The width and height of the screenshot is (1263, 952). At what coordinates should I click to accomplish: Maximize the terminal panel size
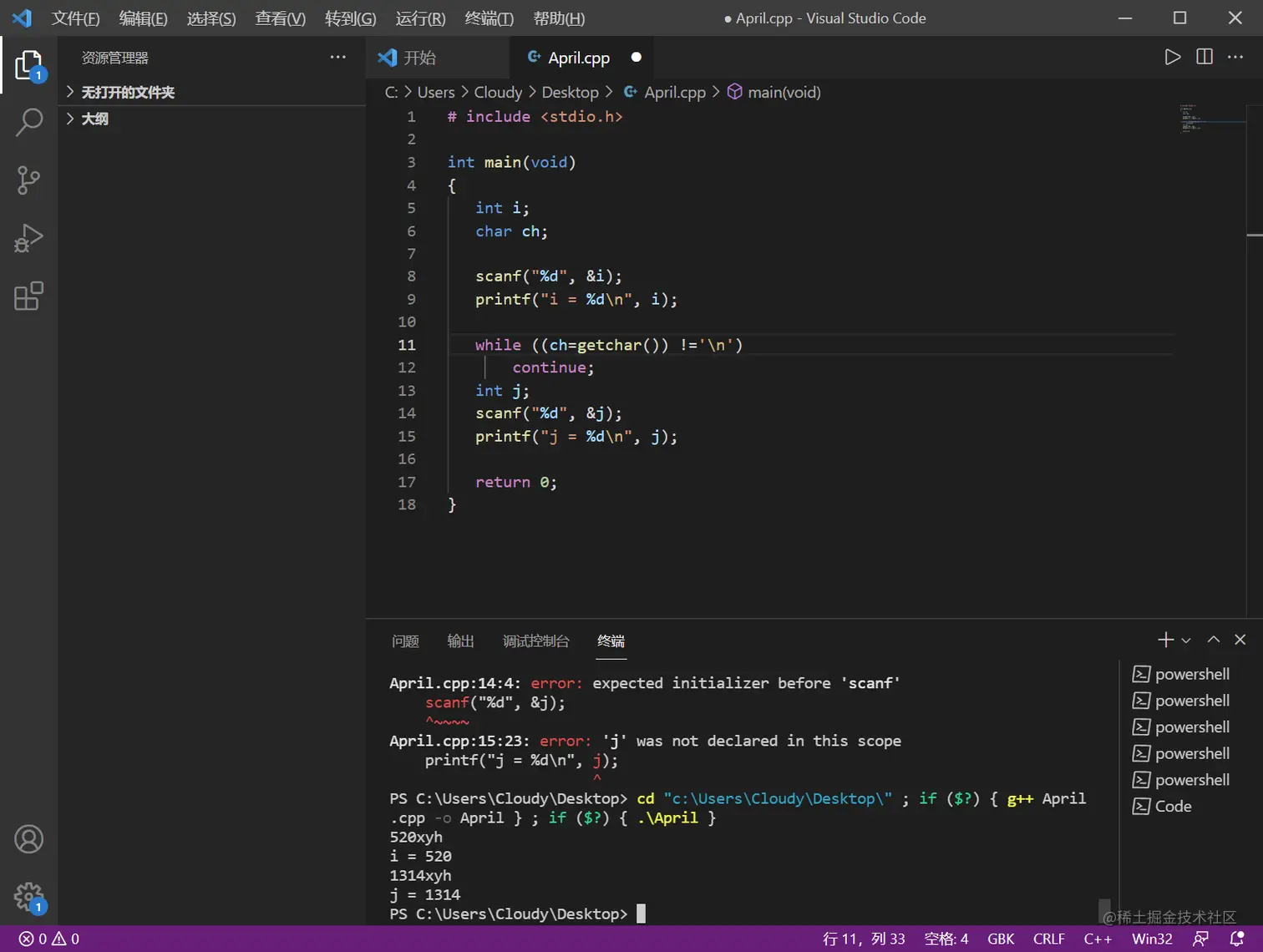point(1214,640)
